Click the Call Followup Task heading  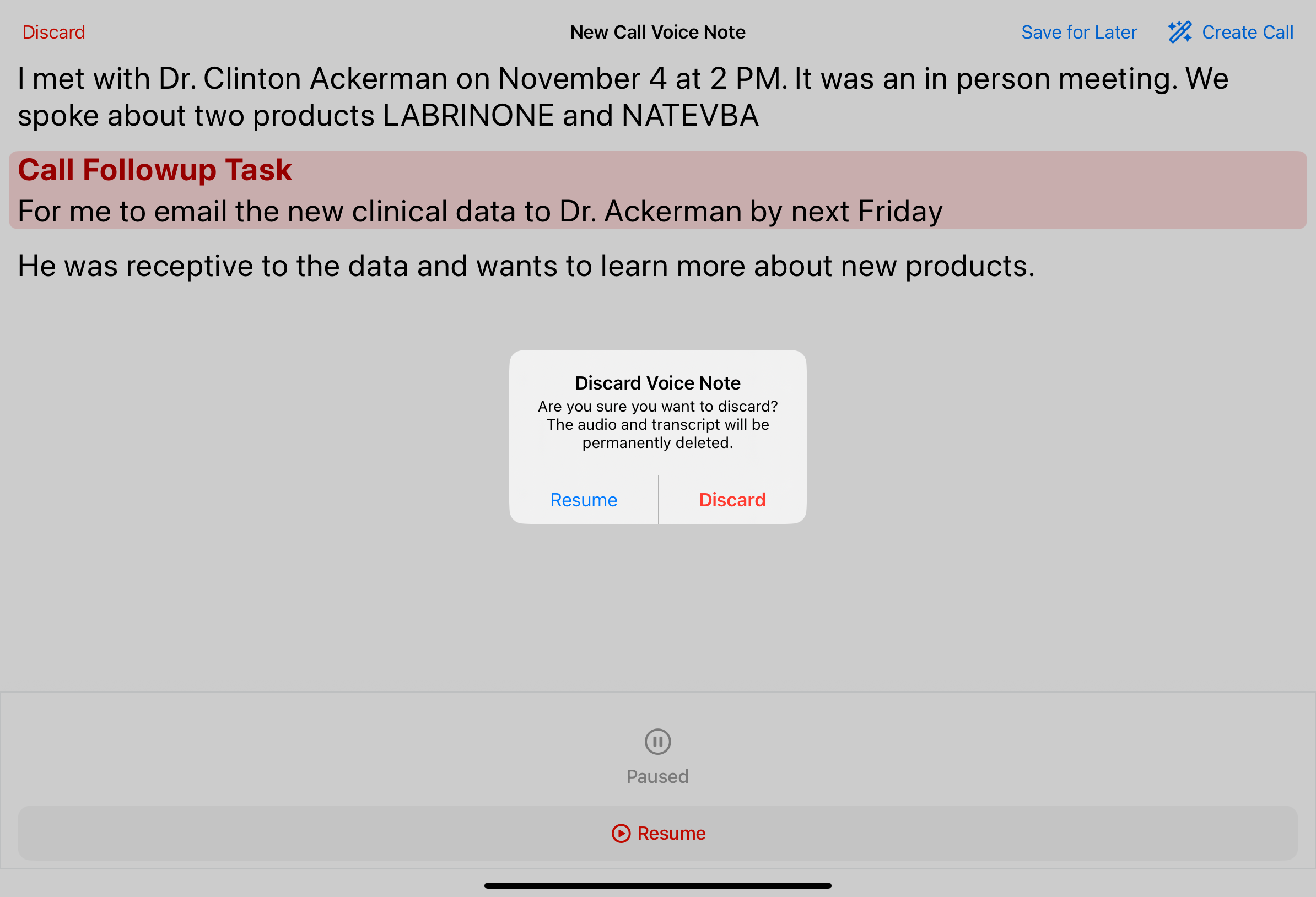click(155, 169)
